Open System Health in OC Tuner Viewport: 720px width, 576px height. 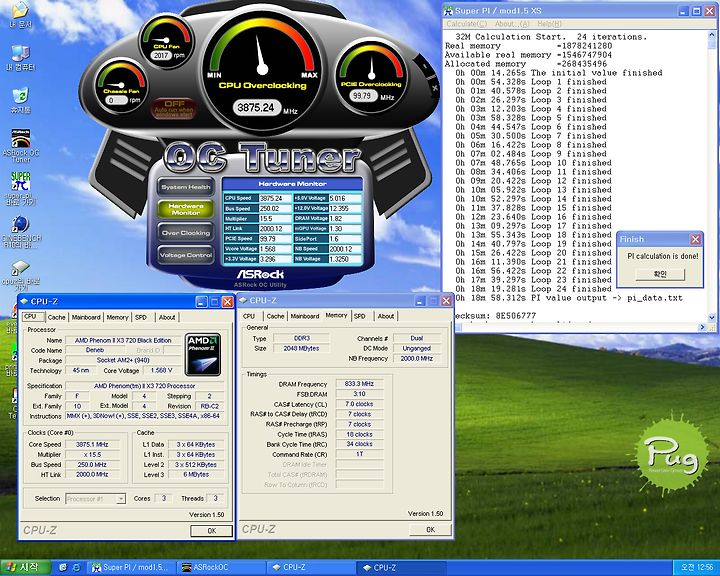tap(186, 187)
